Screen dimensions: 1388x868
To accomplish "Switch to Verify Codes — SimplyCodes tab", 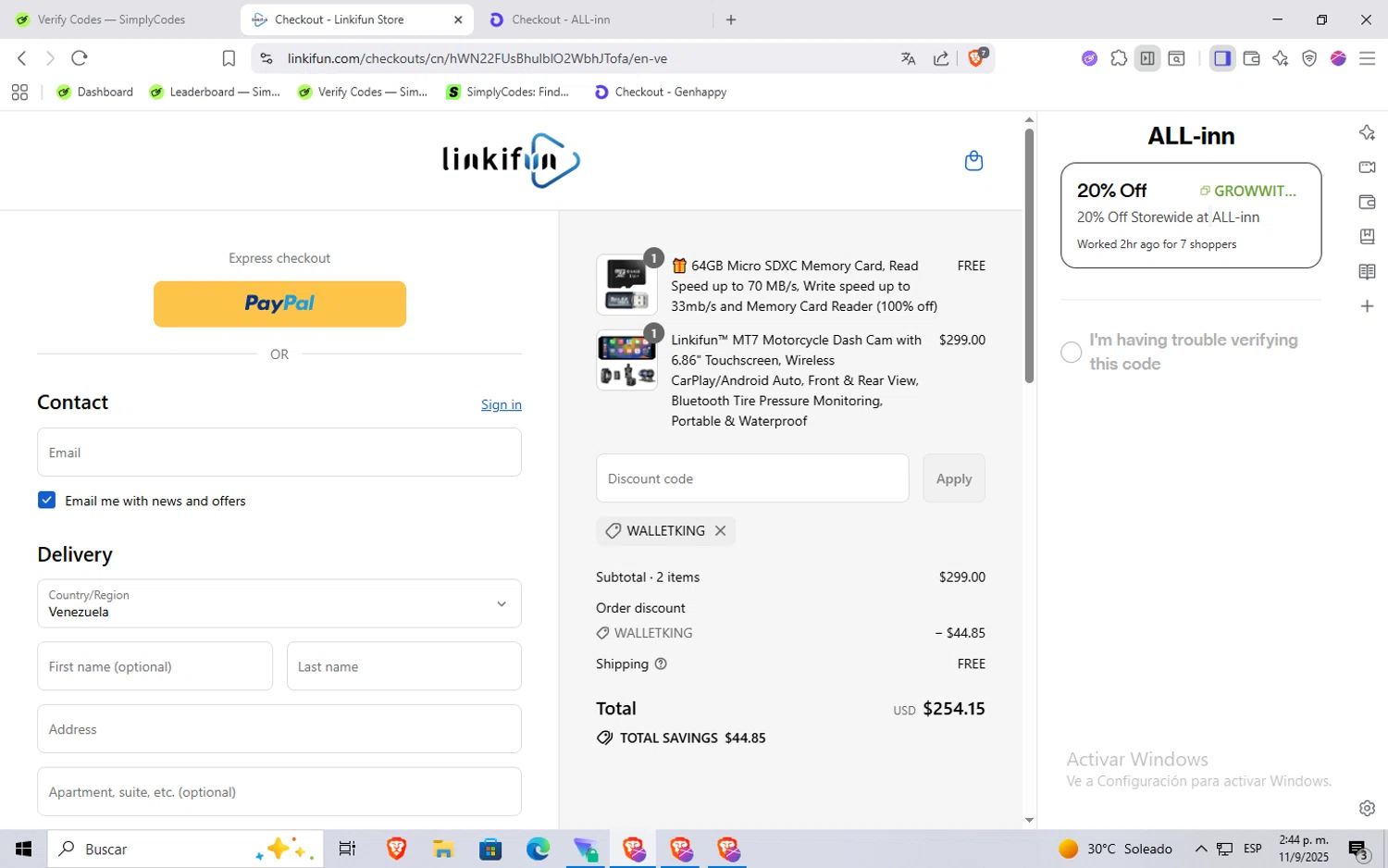I will click(x=111, y=19).
